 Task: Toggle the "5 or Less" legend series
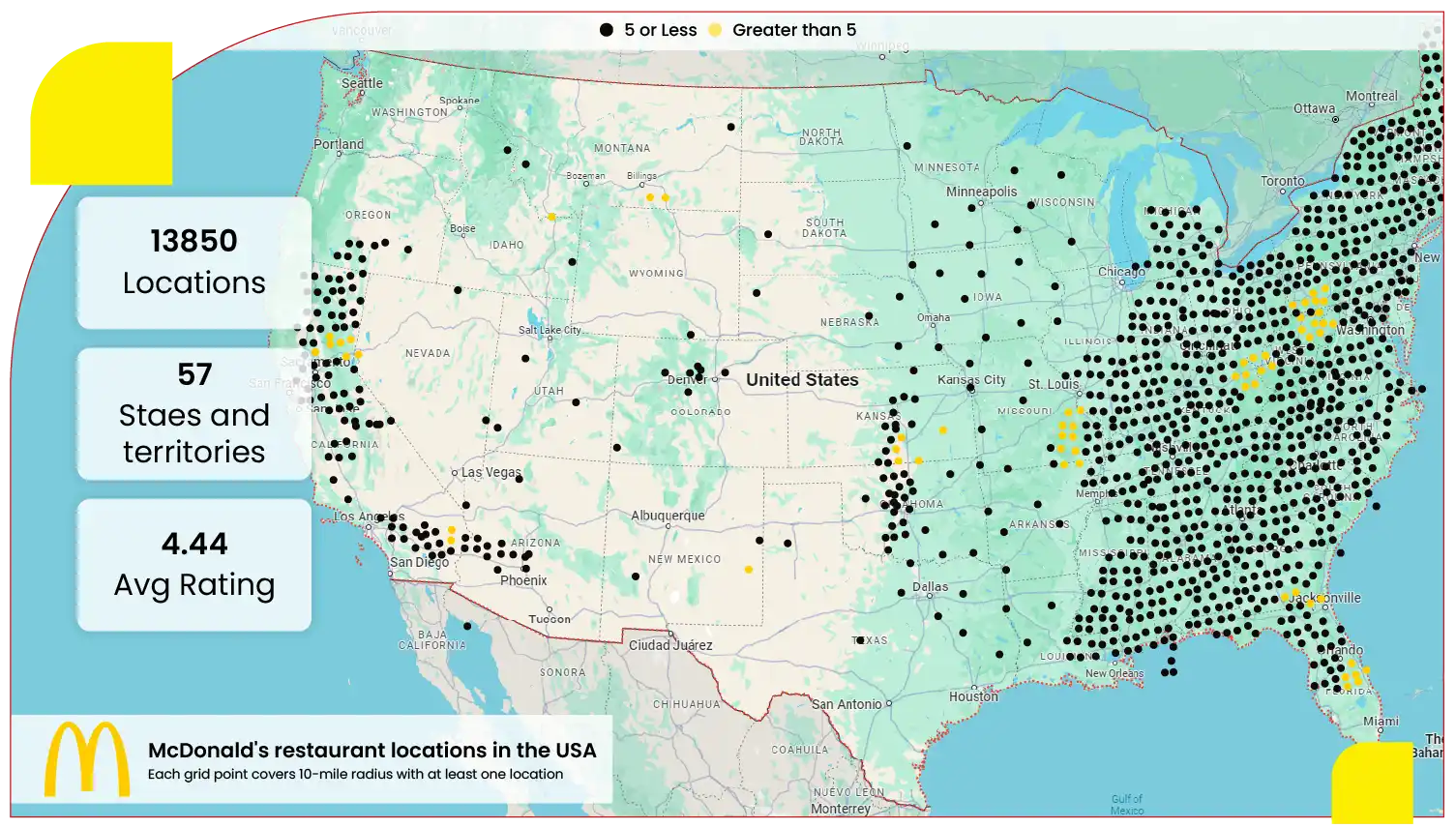pos(660,30)
